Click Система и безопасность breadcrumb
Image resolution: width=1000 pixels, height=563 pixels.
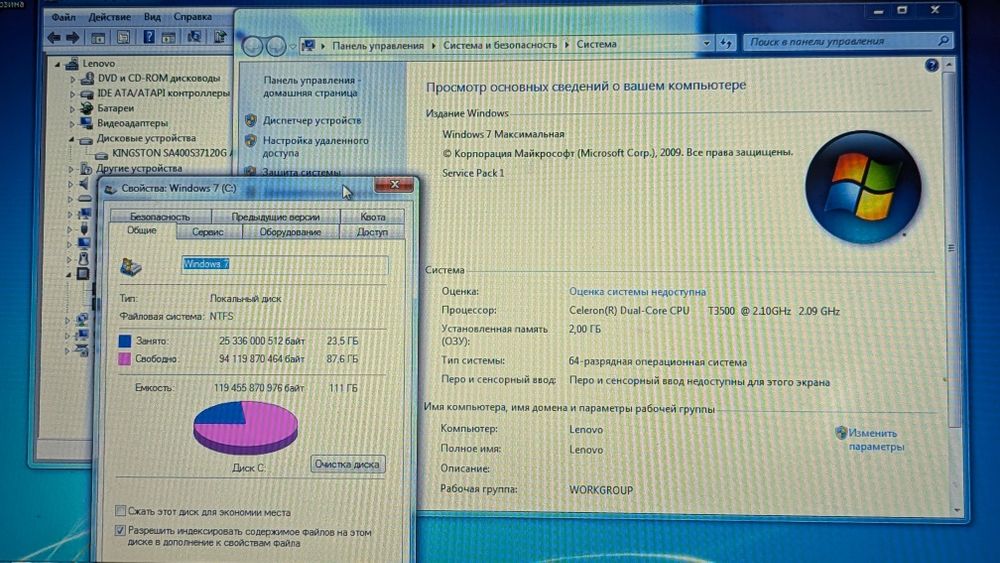tap(500, 45)
